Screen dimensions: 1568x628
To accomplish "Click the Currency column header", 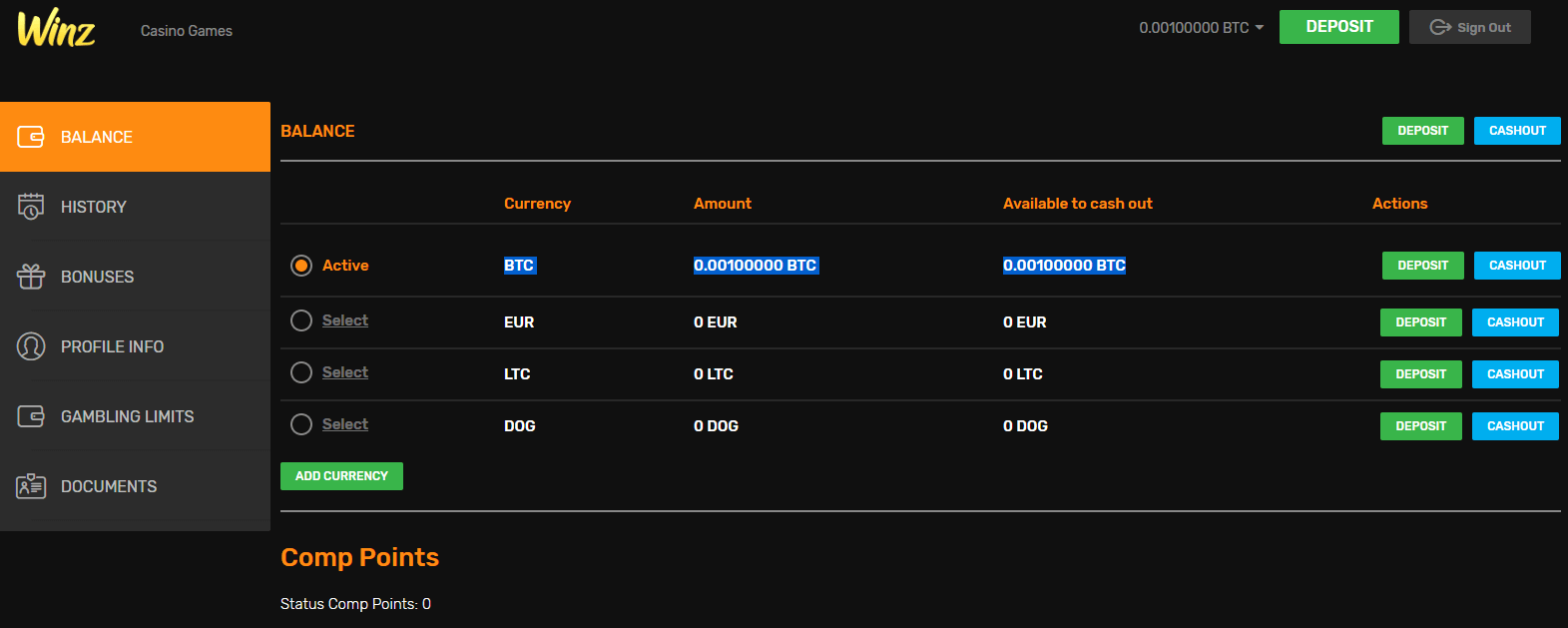I will point(537,204).
